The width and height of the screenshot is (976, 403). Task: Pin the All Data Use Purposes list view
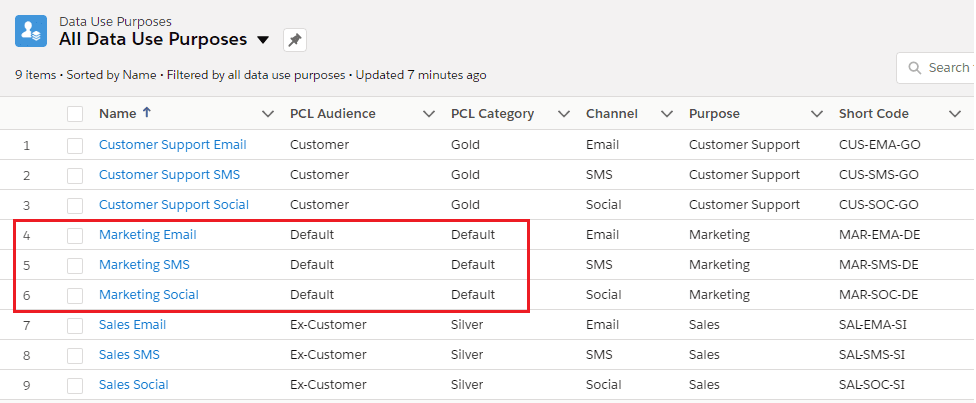pyautogui.click(x=294, y=40)
